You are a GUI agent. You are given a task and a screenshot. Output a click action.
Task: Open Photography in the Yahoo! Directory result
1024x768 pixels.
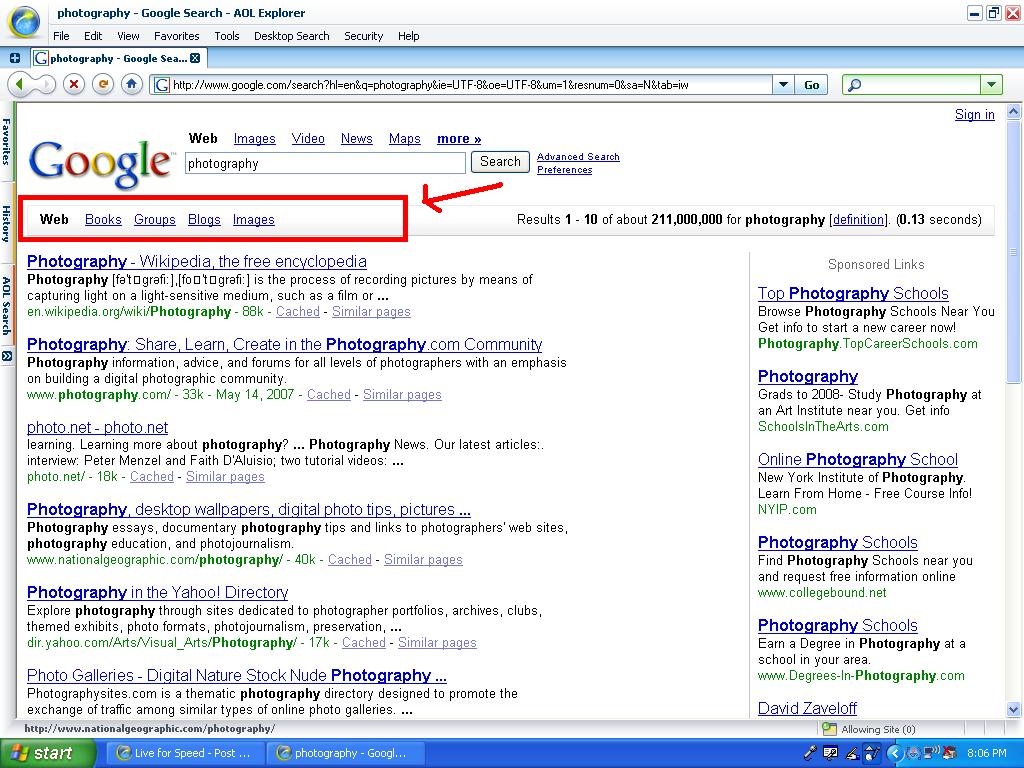point(157,592)
